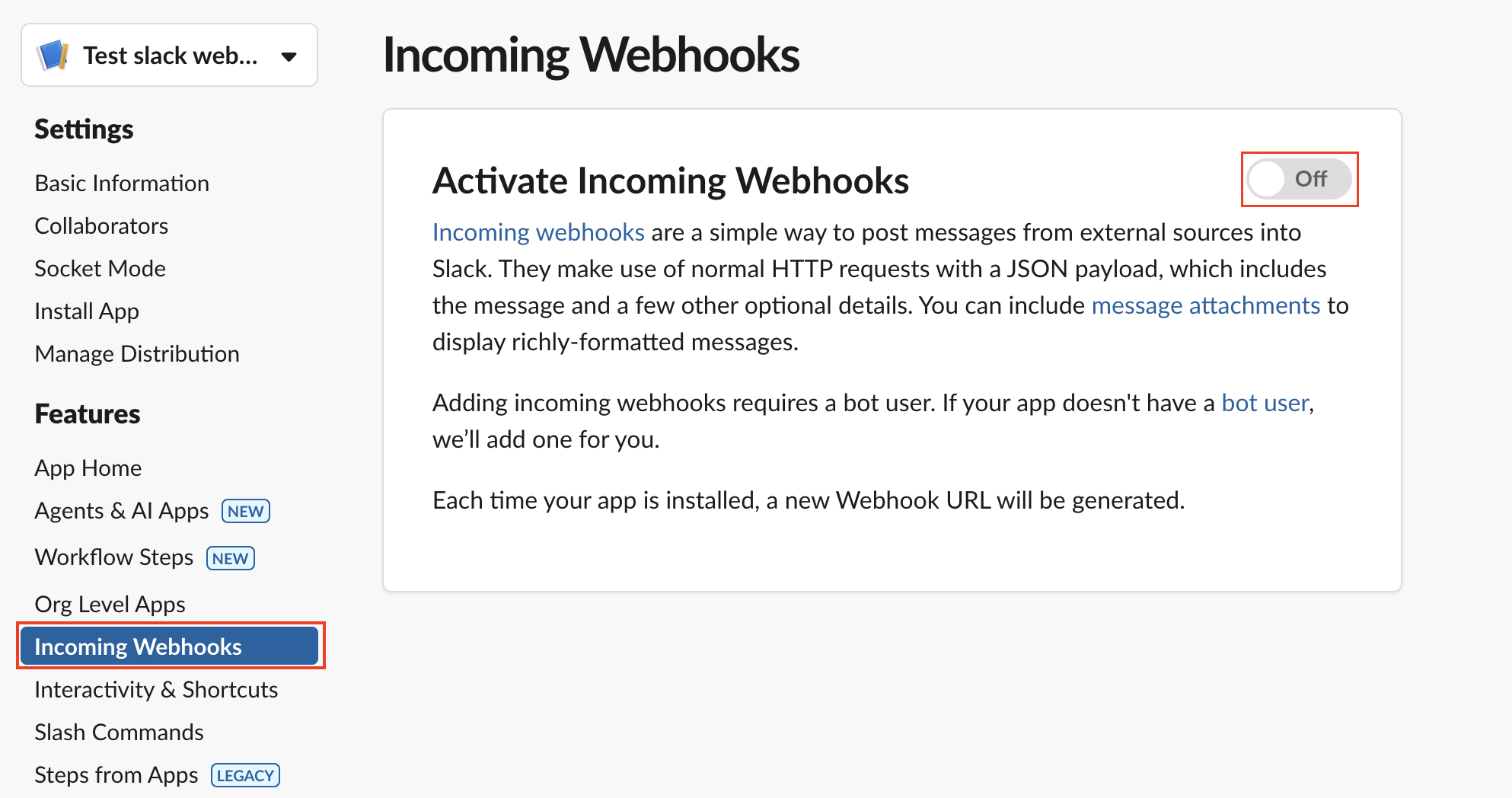This screenshot has width=1512, height=798.
Task: Open the Test slack web app dropdown
Action: (289, 56)
